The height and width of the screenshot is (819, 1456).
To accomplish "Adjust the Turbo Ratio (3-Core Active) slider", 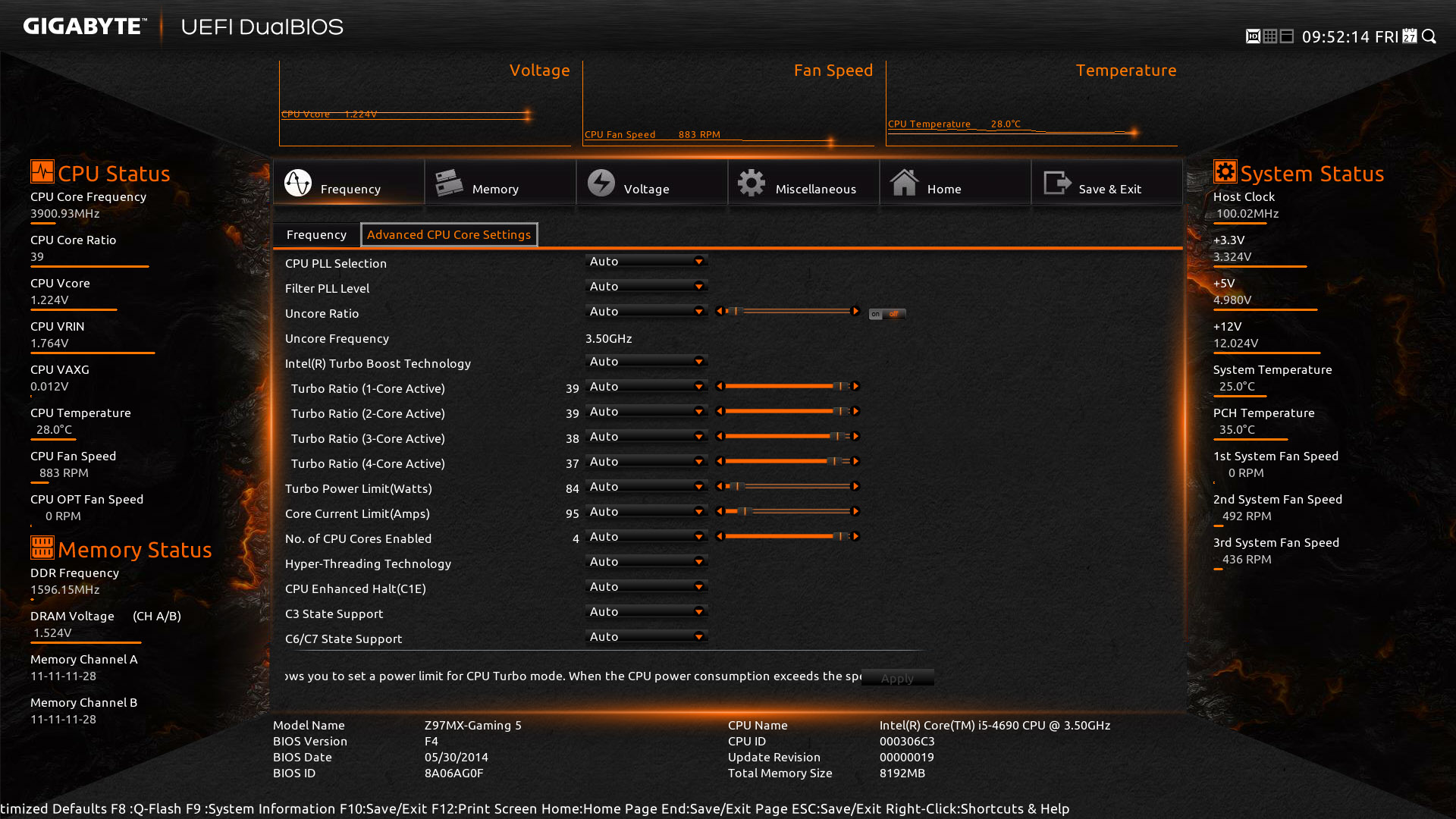I will [788, 436].
